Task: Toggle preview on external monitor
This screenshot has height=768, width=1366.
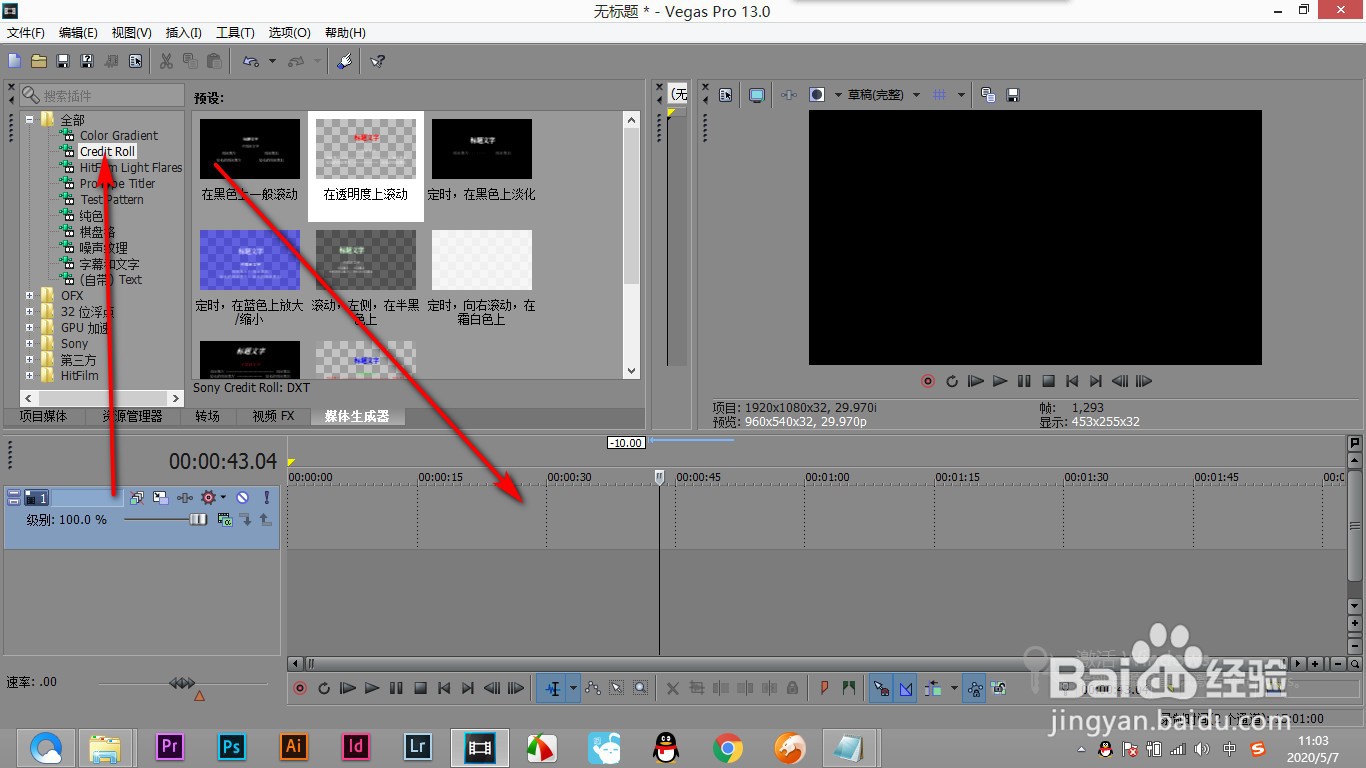Action: 757,95
